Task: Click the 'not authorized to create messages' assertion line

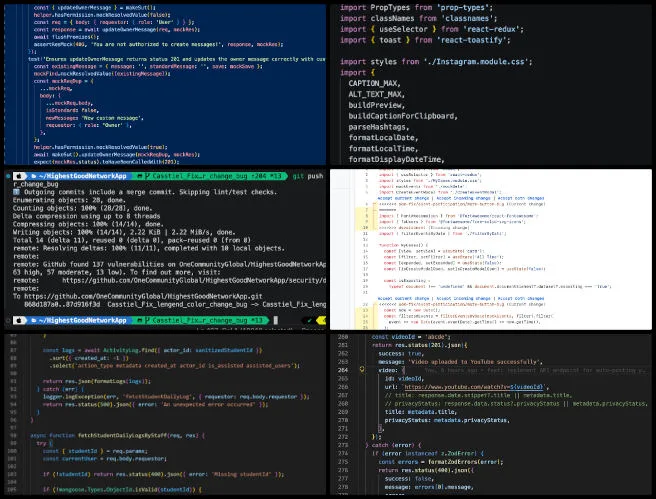Action: pos(159,44)
